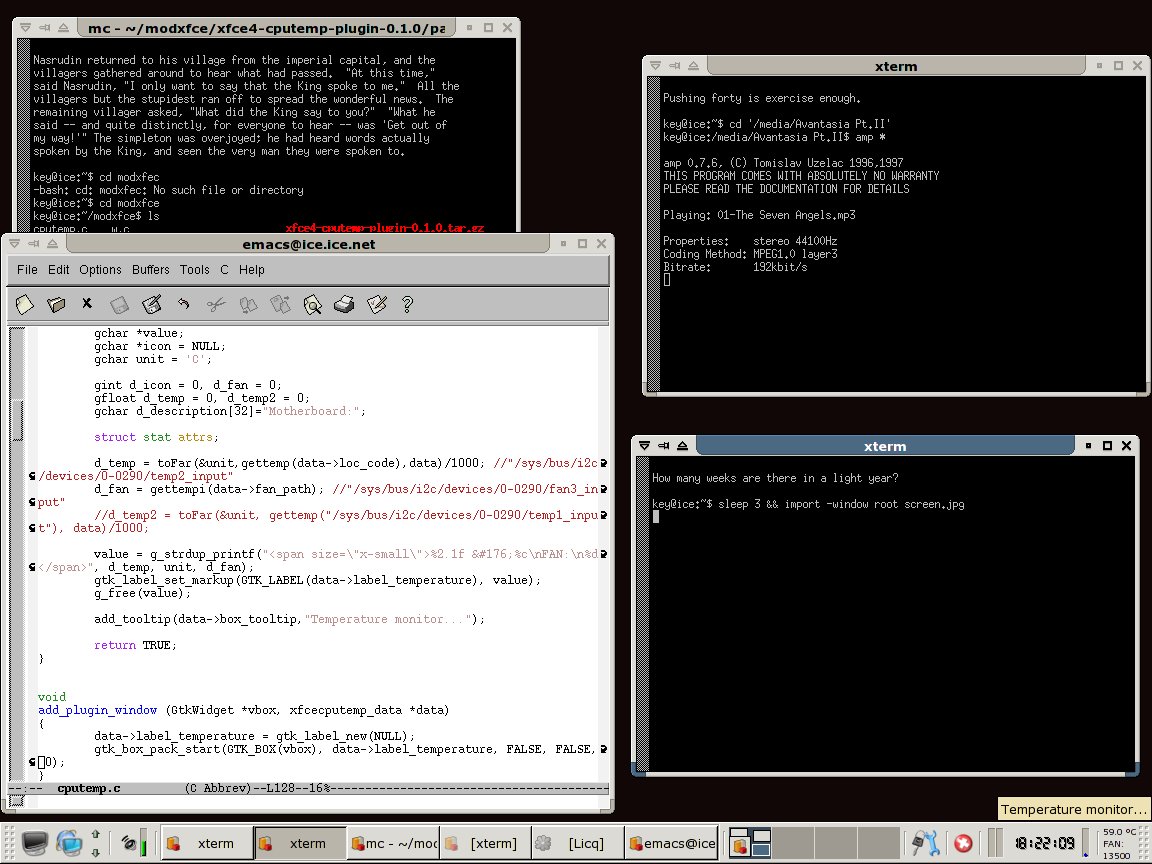Click the Paste clipboard icon in Emacs toolbar
Image resolution: width=1152 pixels, height=864 pixels.
point(280,304)
